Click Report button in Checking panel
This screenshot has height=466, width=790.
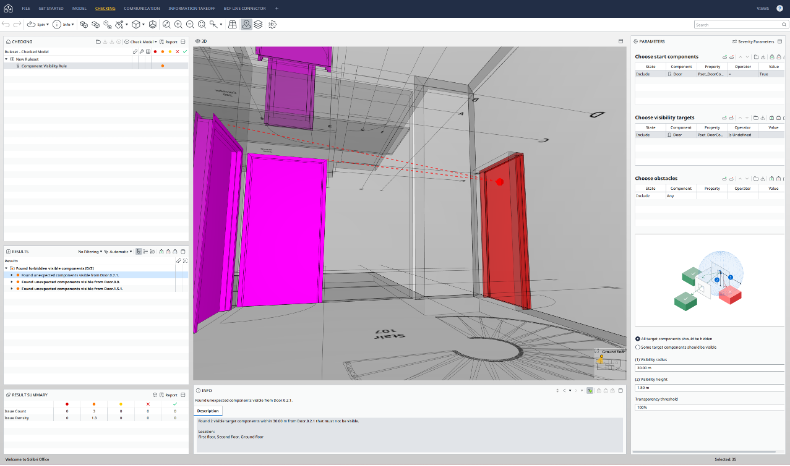click(x=169, y=41)
